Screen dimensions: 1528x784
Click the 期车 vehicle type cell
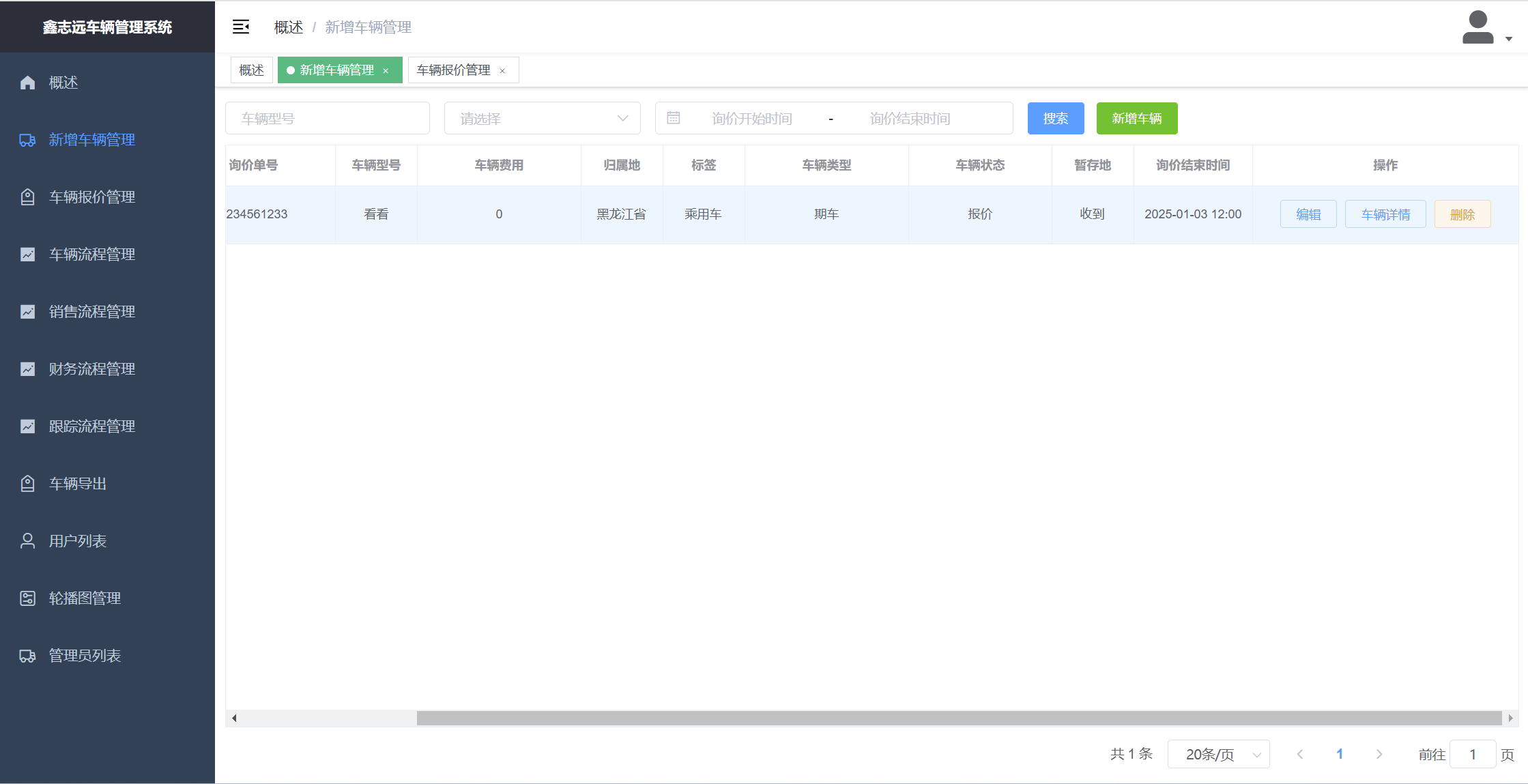(826, 214)
